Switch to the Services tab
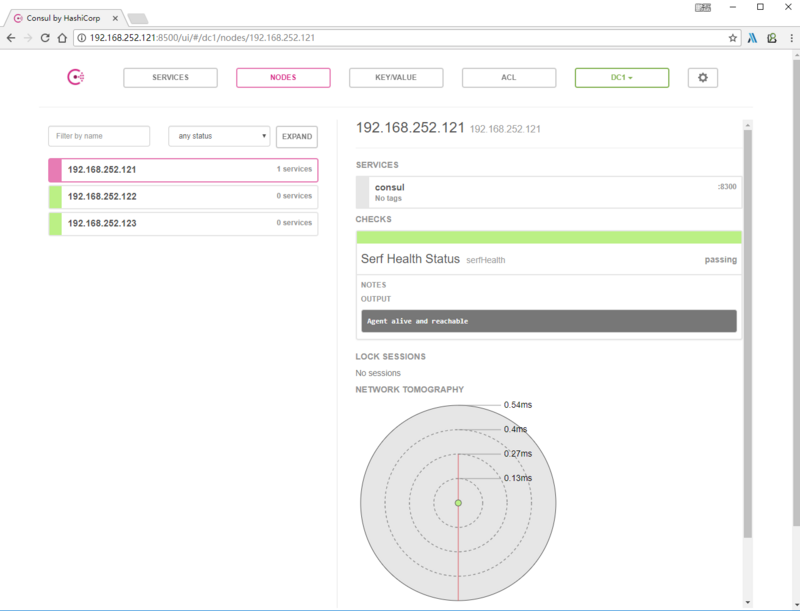The width and height of the screenshot is (800, 611). coord(170,78)
